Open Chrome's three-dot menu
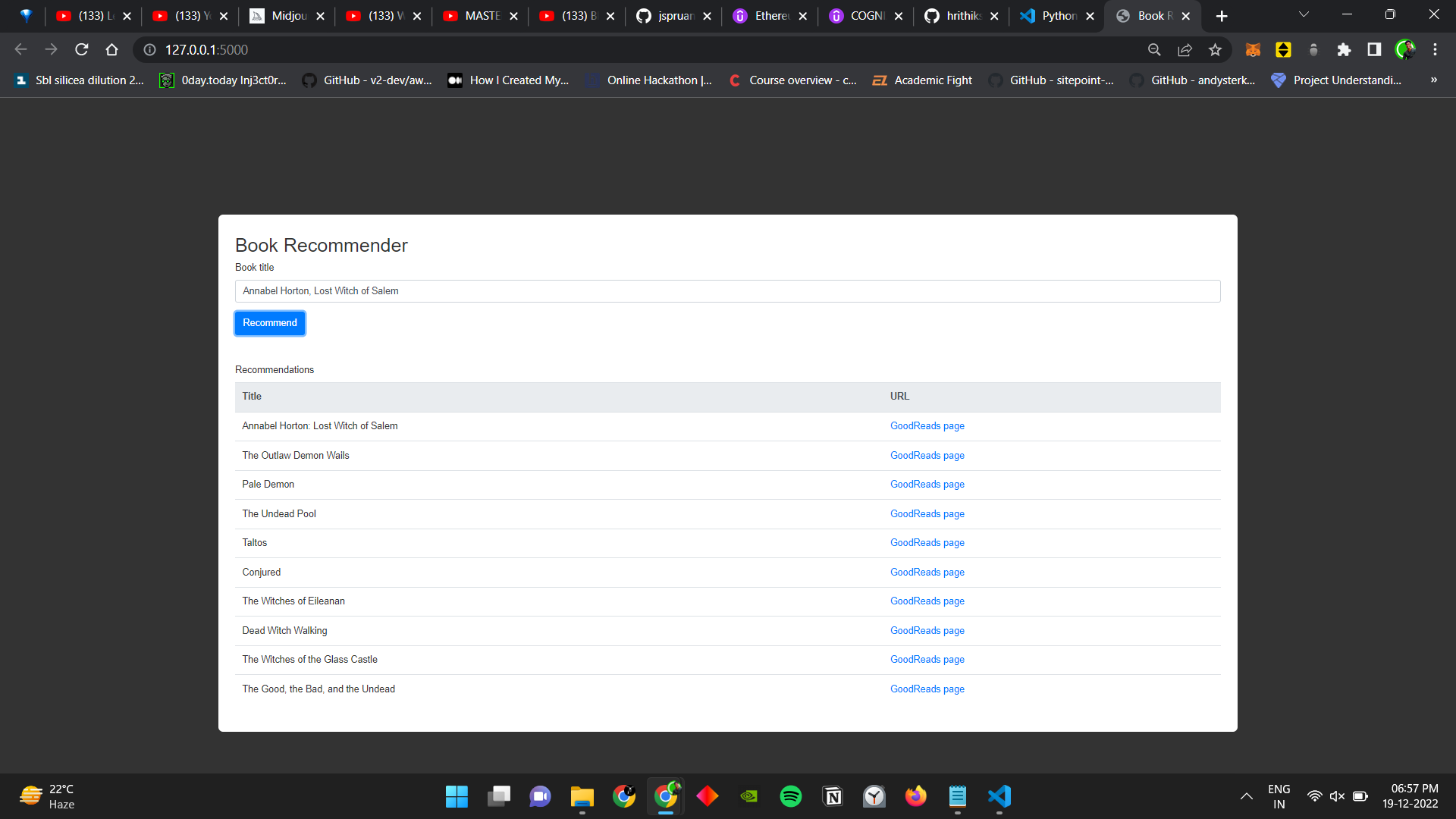This screenshot has width=1456, height=819. [x=1436, y=49]
